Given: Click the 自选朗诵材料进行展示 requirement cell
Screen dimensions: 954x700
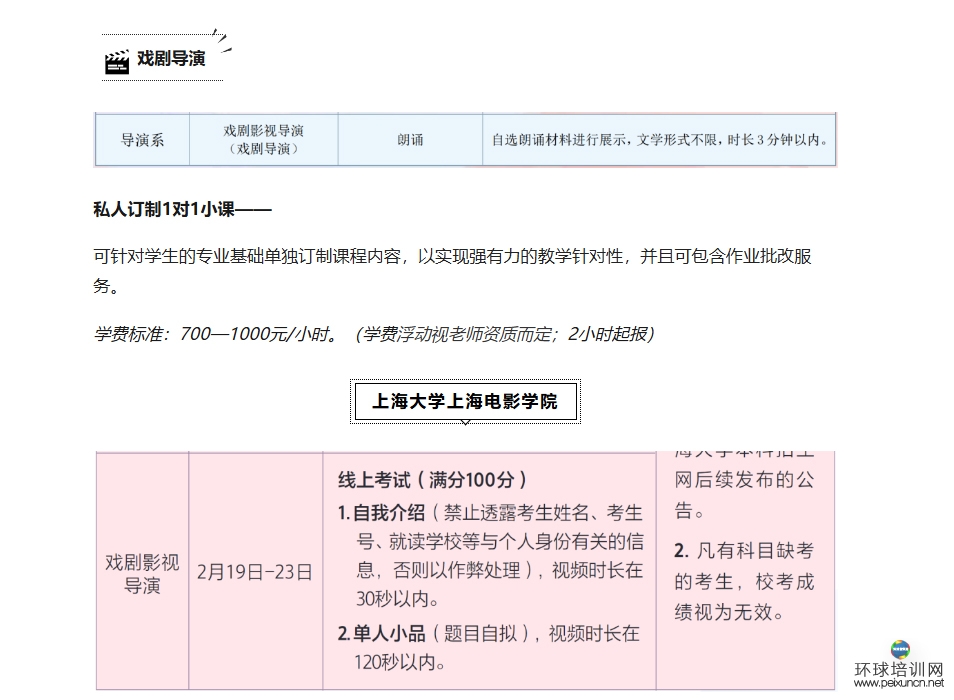Looking at the screenshot, I should [x=659, y=140].
